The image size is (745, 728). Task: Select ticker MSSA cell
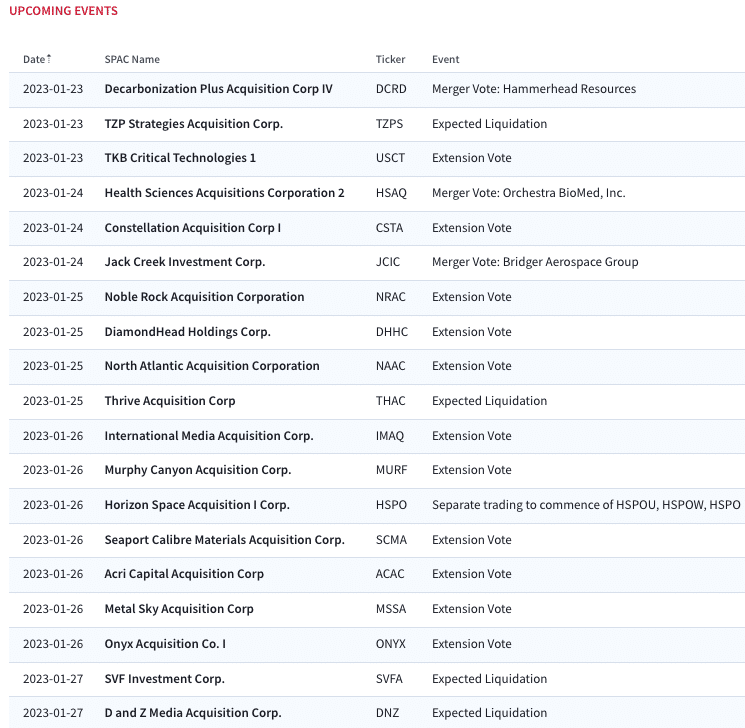[391, 609]
